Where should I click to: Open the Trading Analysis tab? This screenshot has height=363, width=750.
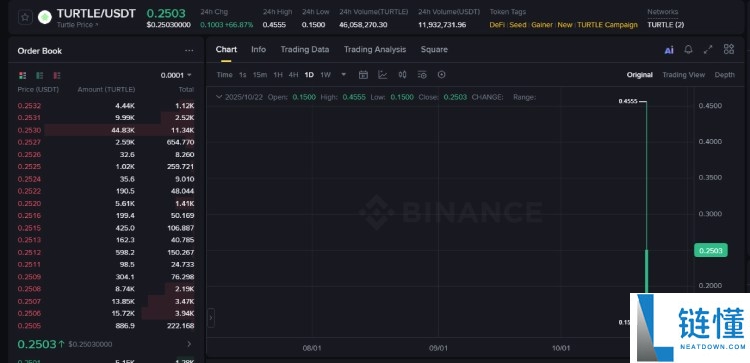pos(375,49)
